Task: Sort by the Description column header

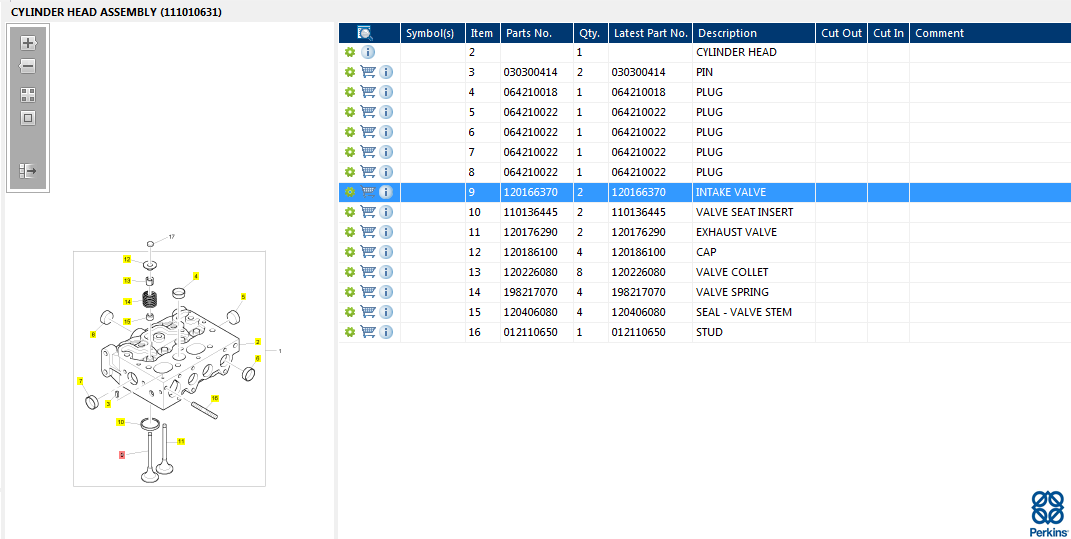Action: (x=754, y=33)
